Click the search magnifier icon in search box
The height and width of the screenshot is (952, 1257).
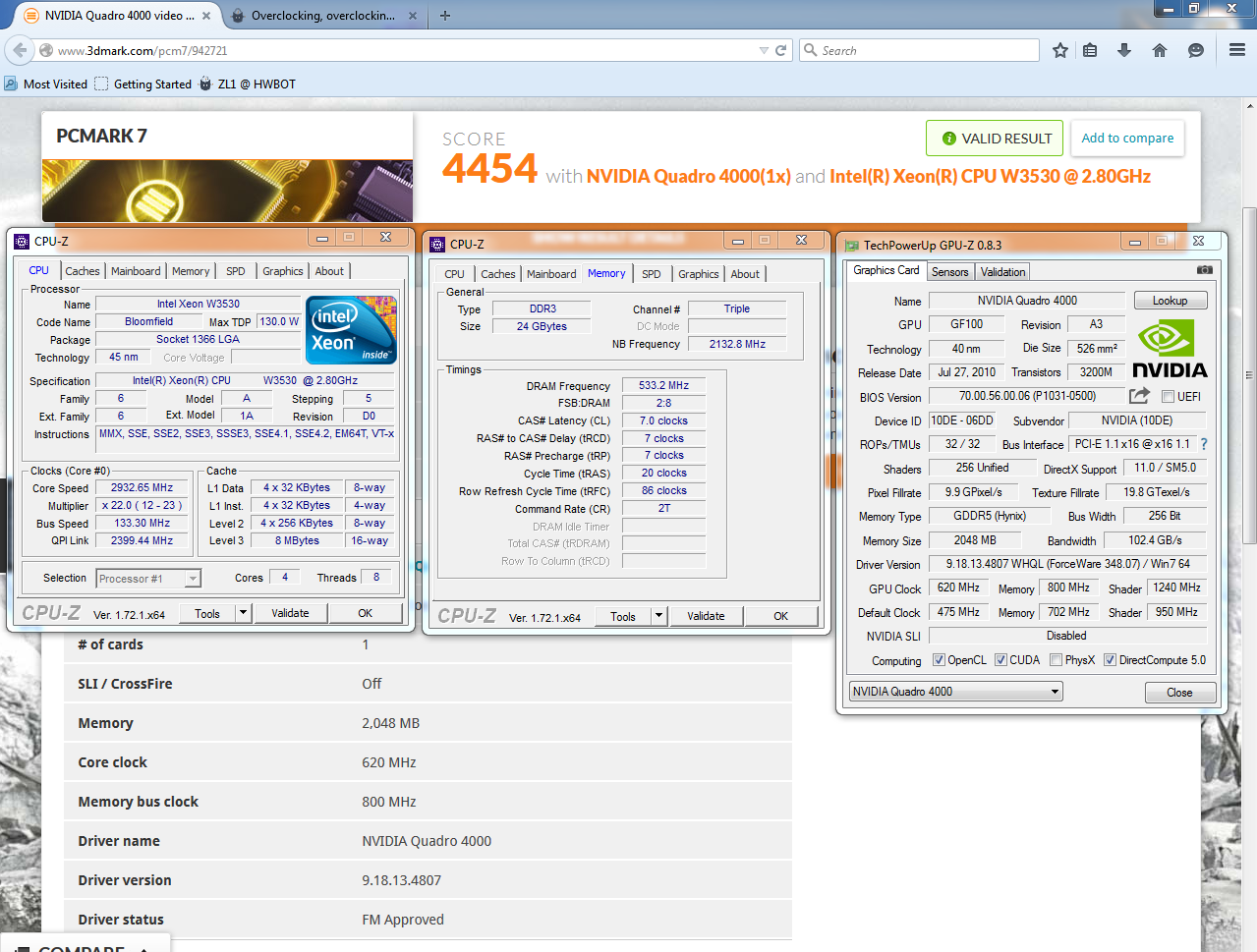[811, 50]
